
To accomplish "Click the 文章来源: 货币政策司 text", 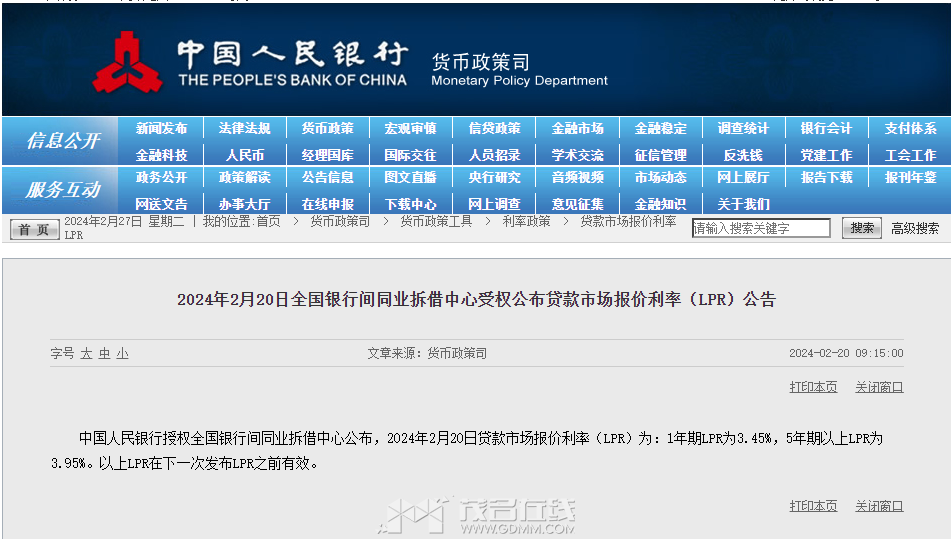I will pyautogui.click(x=427, y=353).
